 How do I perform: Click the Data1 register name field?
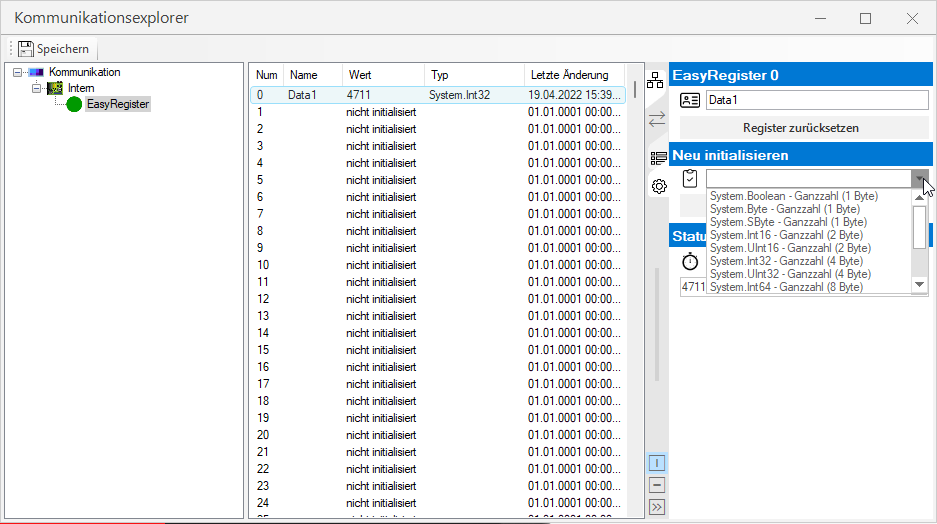click(816, 100)
